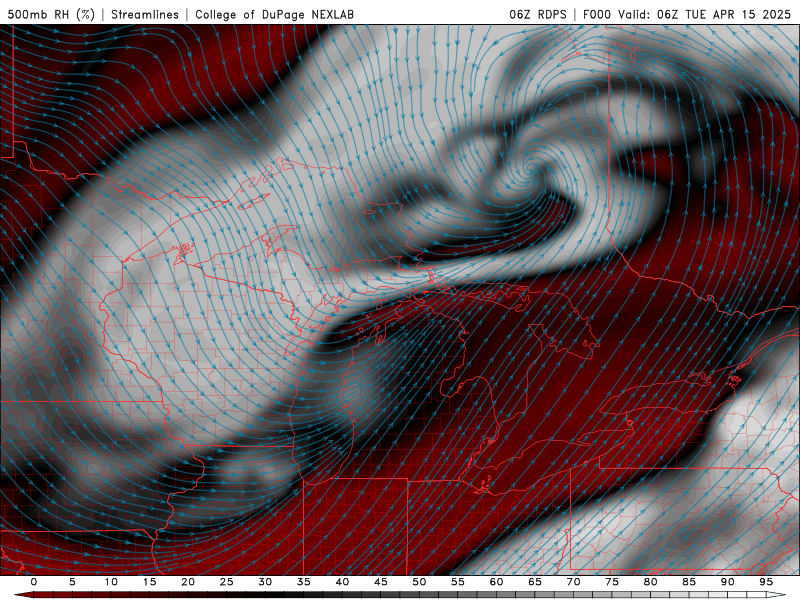Select the "80" color scale label

point(650,582)
